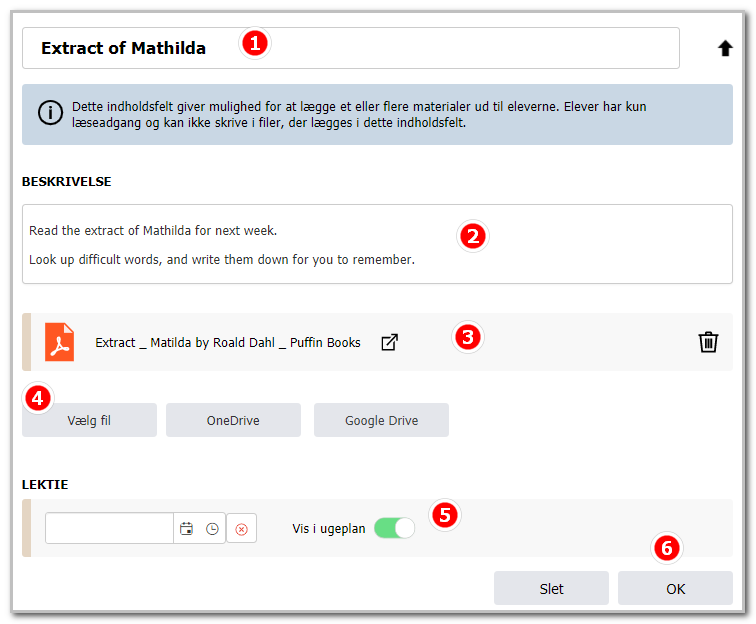Open the Extract _ Matilda by Roald Dahl file

[228, 342]
